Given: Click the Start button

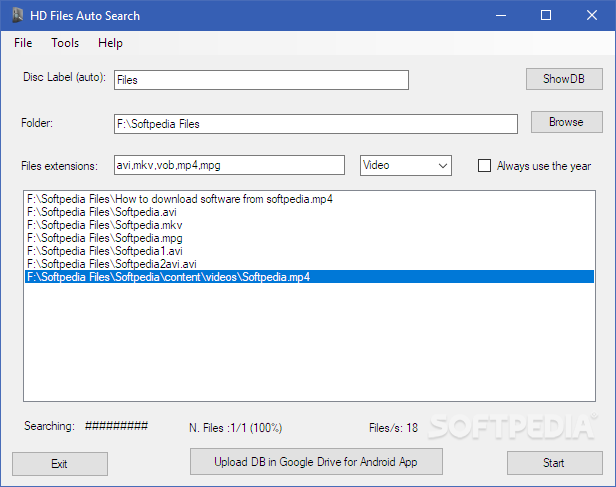Looking at the screenshot, I should tap(554, 463).
